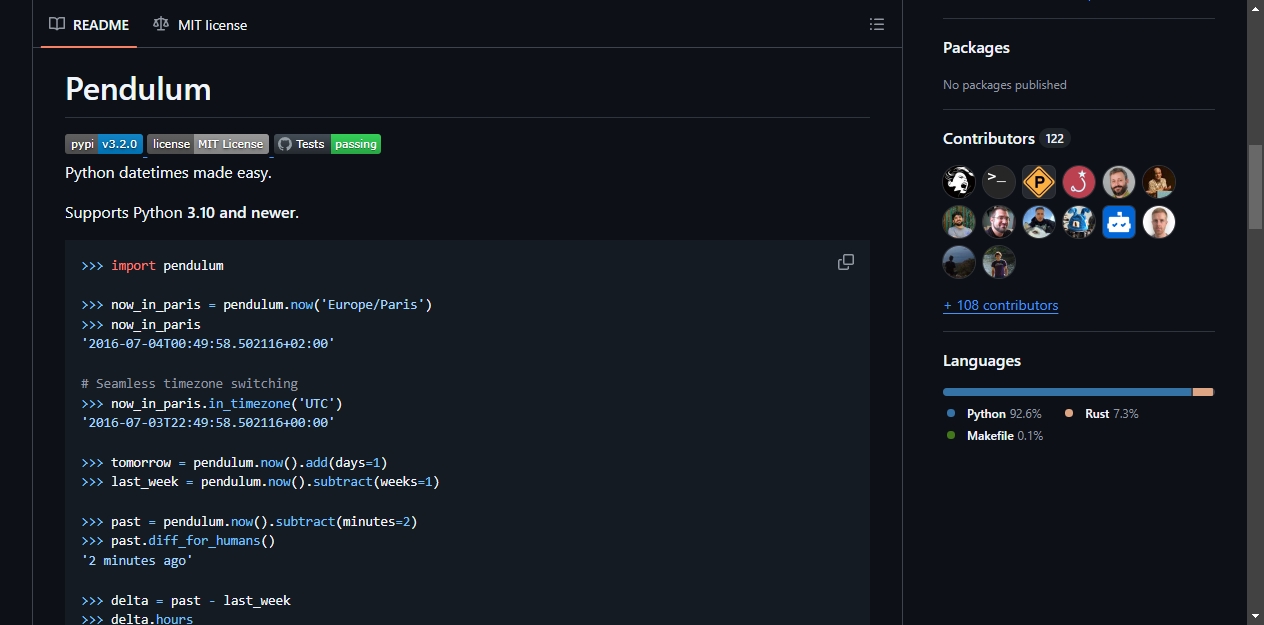
Task: Open the Python 92.6% language link
Action: (x=994, y=413)
